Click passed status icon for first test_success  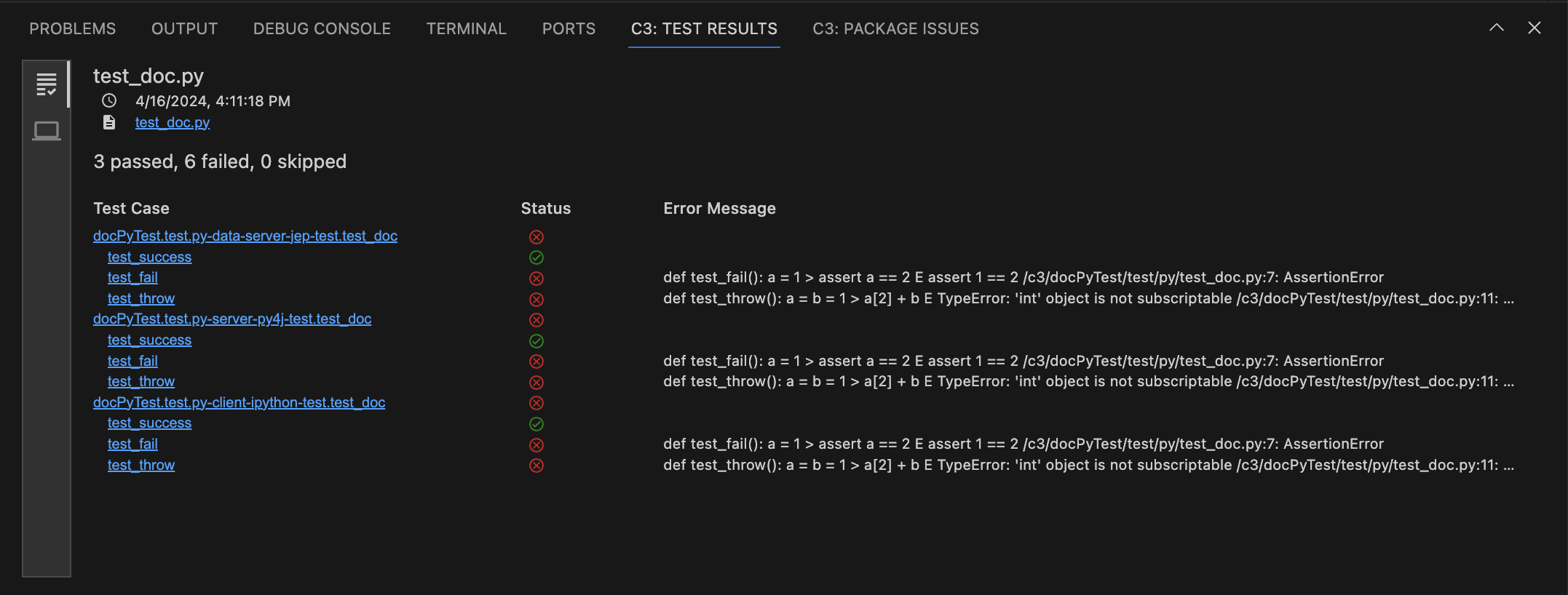click(536, 257)
